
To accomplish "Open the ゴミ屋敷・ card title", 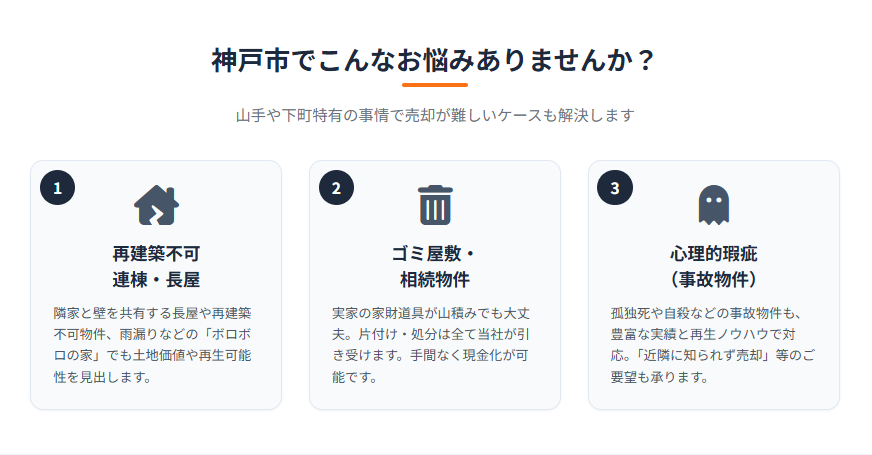I will click(435, 253).
